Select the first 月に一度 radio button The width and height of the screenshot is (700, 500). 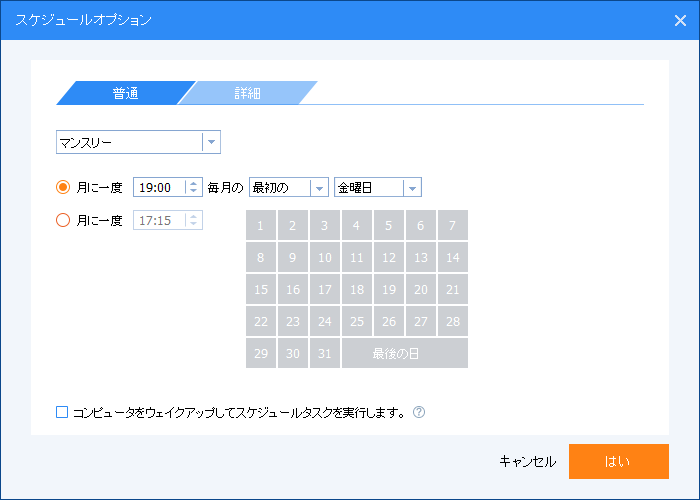63,187
